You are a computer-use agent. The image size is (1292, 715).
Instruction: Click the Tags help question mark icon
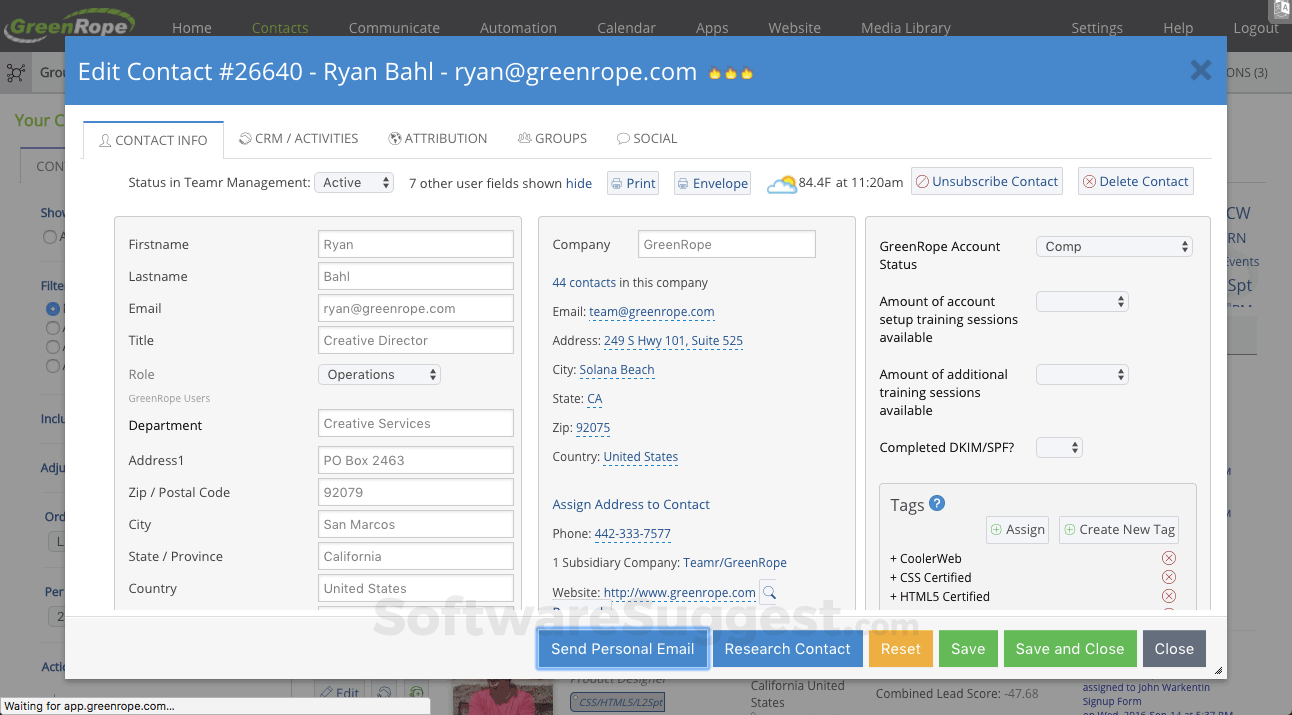coord(937,504)
